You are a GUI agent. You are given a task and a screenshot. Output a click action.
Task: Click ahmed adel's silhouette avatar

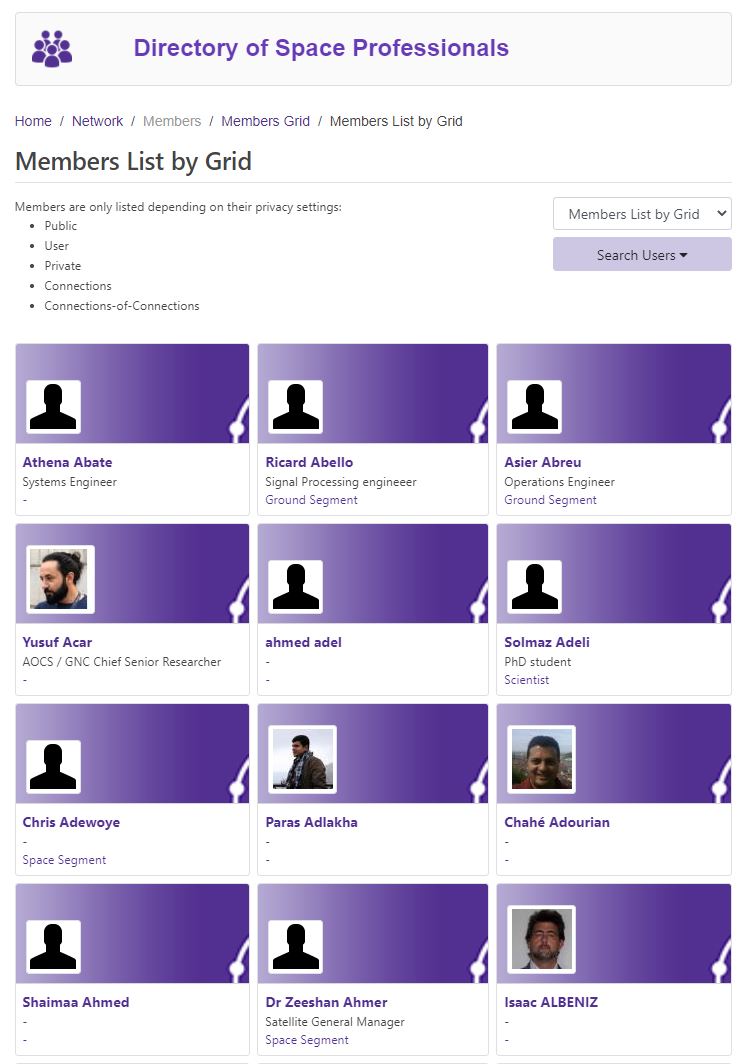[x=296, y=586]
